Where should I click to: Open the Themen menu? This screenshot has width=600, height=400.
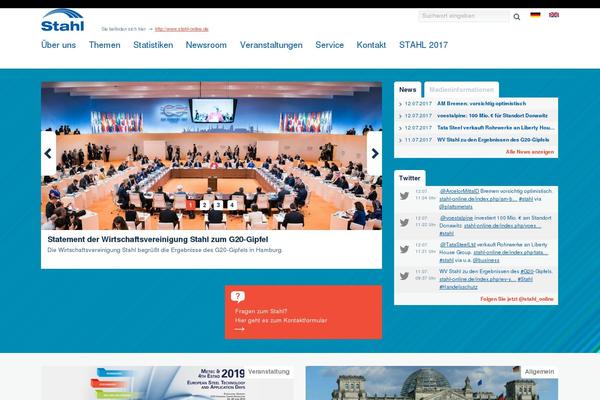104,45
